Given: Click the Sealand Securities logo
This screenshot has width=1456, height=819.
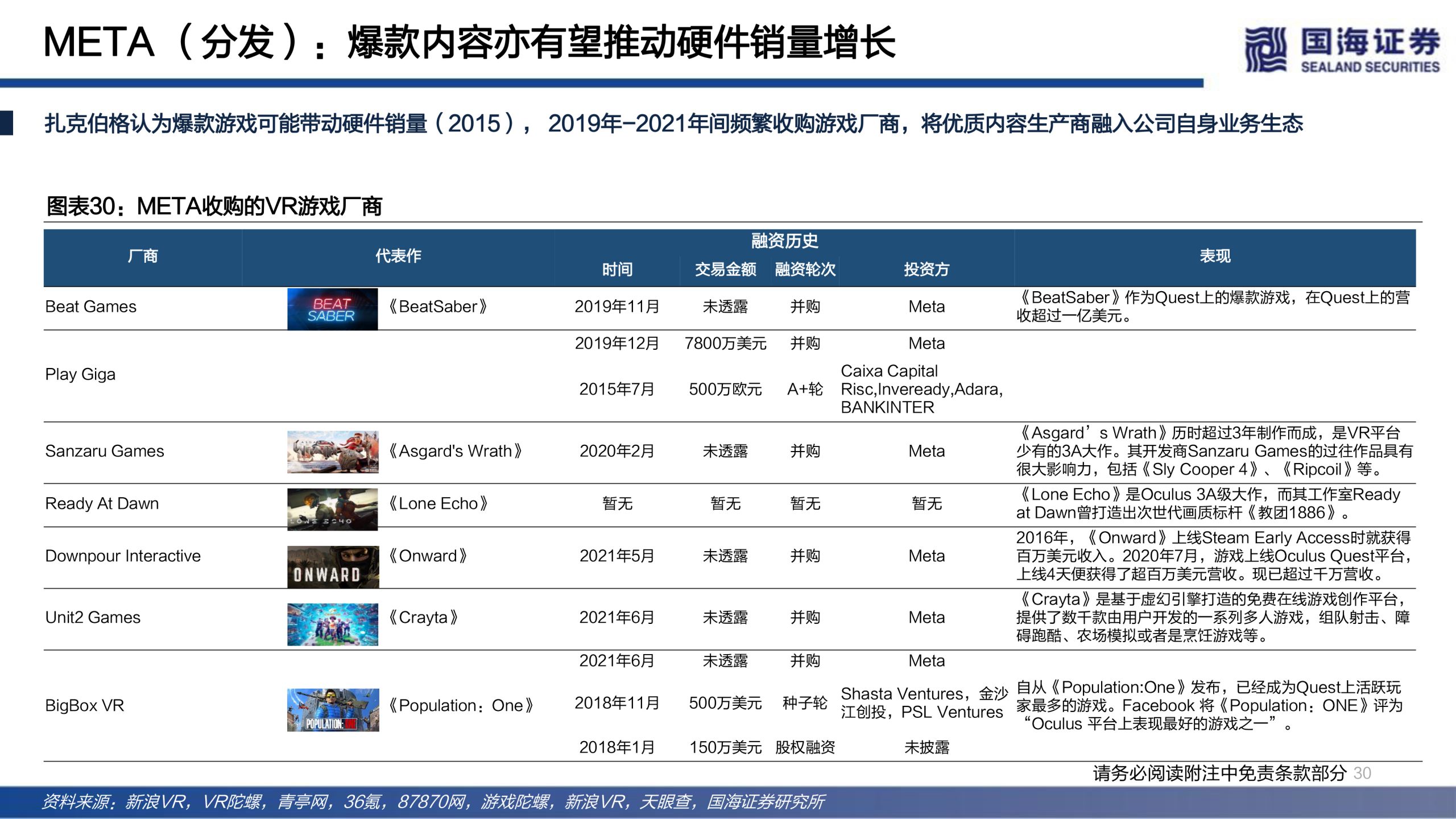Looking at the screenshot, I should tap(1342, 50).
